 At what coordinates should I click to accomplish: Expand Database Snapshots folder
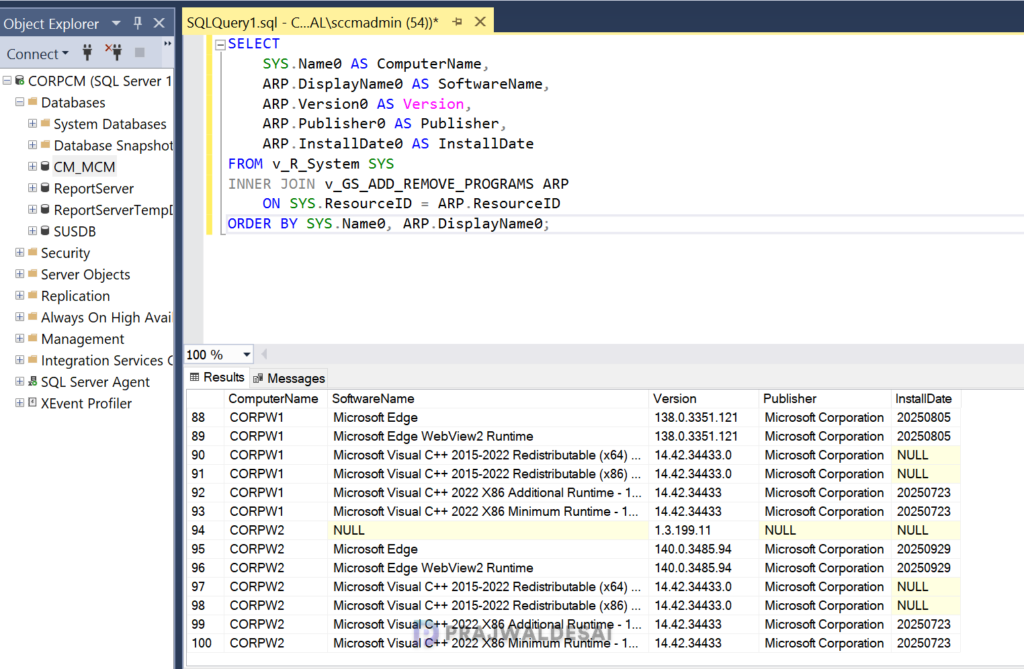pyautogui.click(x=32, y=145)
